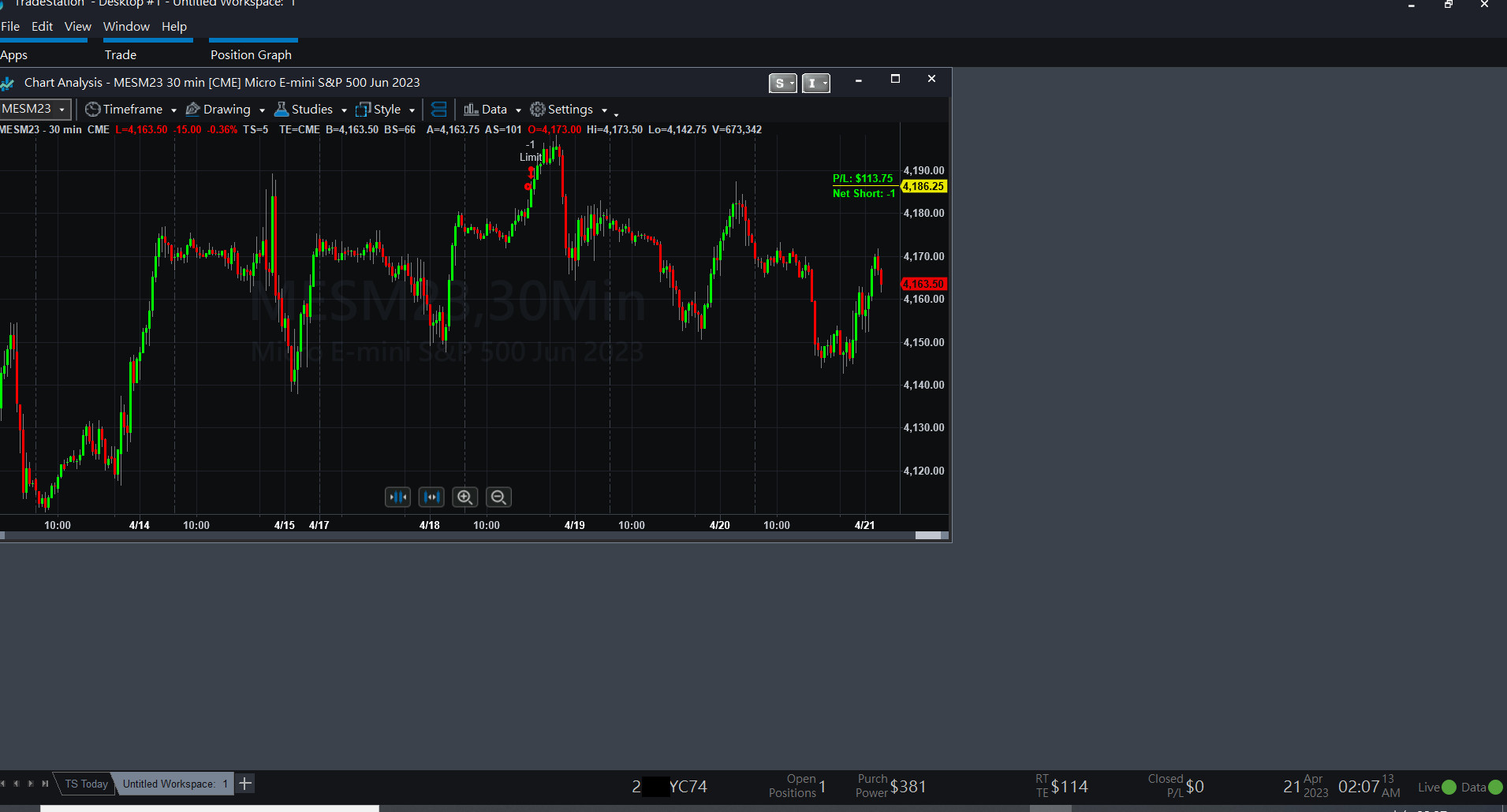
Task: Open the toolbar overflow arrow after Settings
Action: [616, 114]
